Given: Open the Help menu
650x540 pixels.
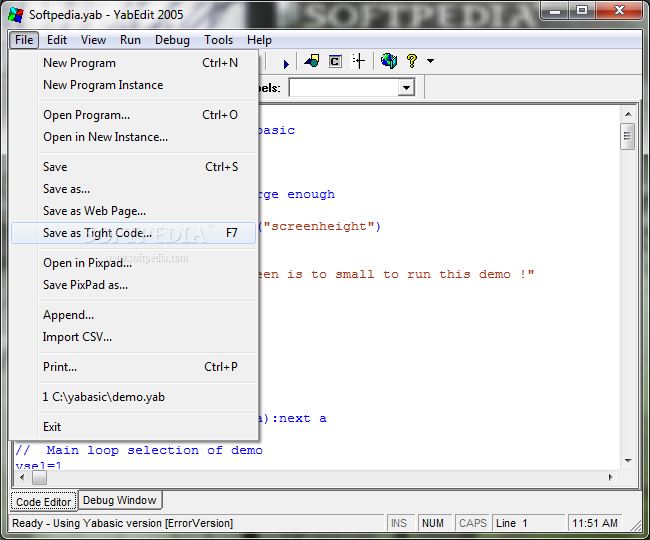Looking at the screenshot, I should point(259,40).
